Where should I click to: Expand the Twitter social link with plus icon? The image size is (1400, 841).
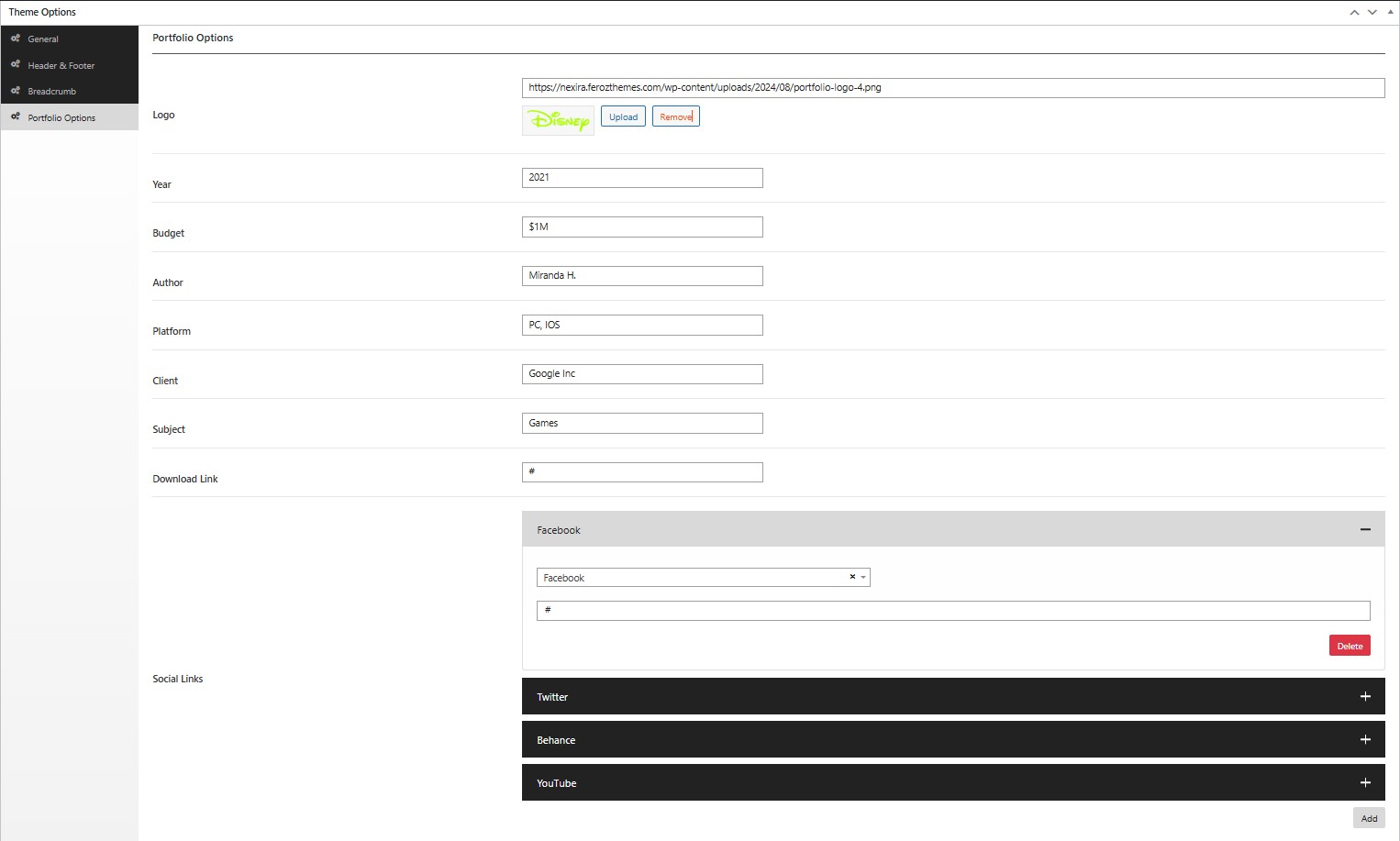point(1365,697)
